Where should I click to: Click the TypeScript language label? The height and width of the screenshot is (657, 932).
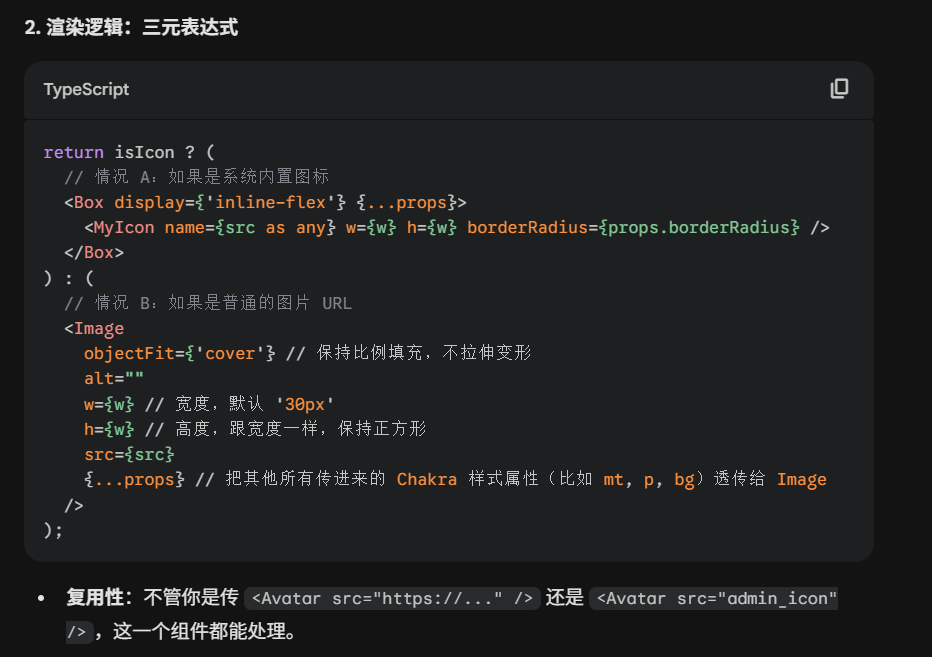86,89
